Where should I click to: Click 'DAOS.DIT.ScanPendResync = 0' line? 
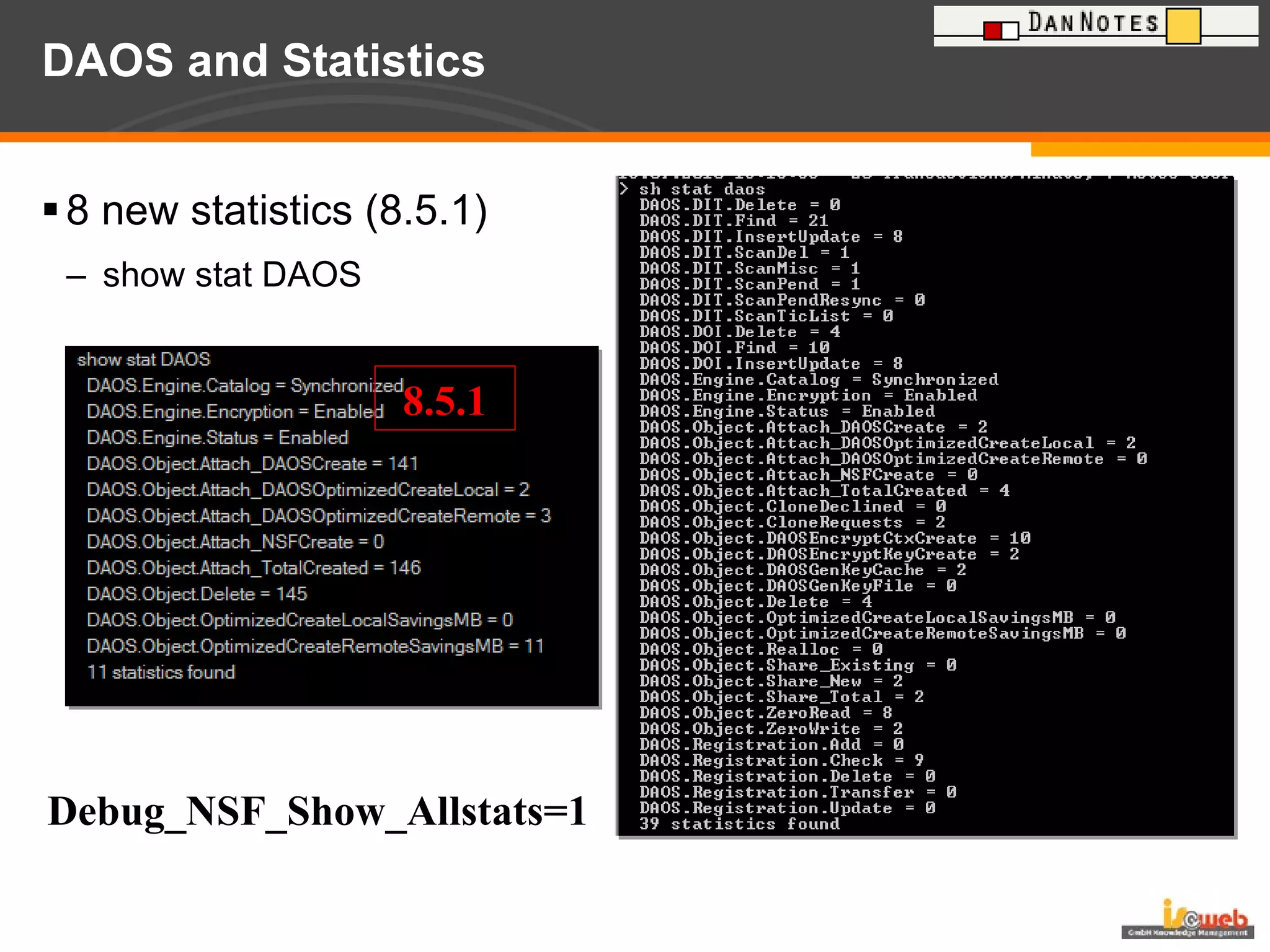pyautogui.click(x=783, y=300)
